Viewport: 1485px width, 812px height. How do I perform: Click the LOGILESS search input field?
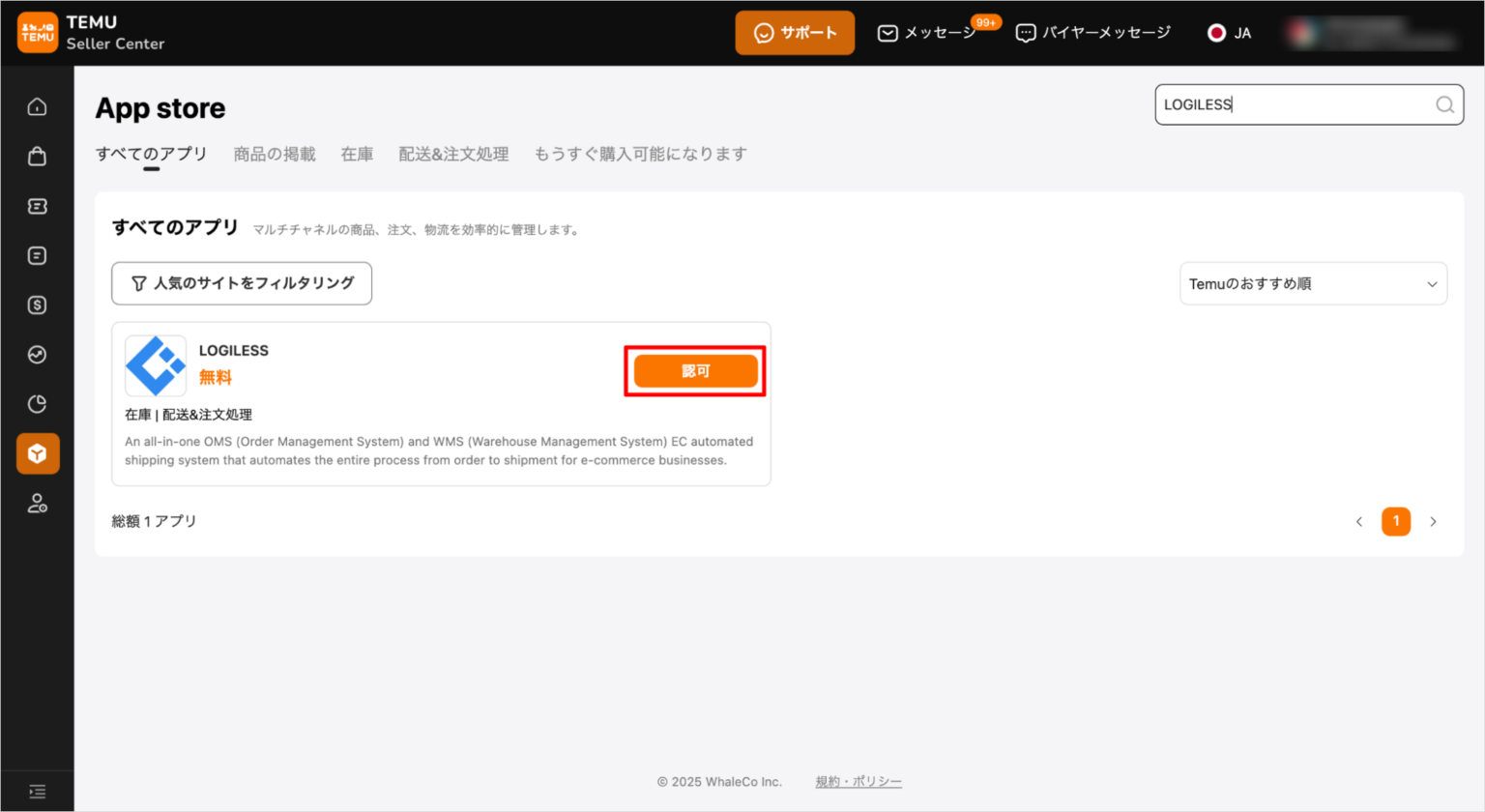click(1294, 105)
